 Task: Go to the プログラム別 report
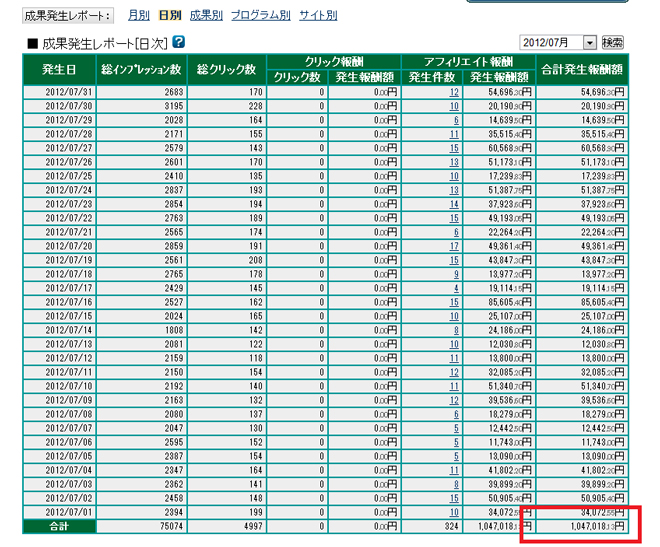(x=260, y=16)
